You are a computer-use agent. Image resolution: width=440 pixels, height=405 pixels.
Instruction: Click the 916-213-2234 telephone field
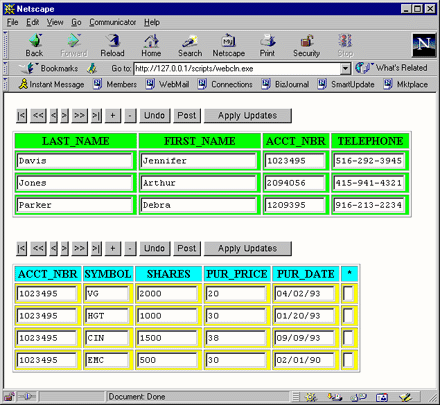(369, 205)
